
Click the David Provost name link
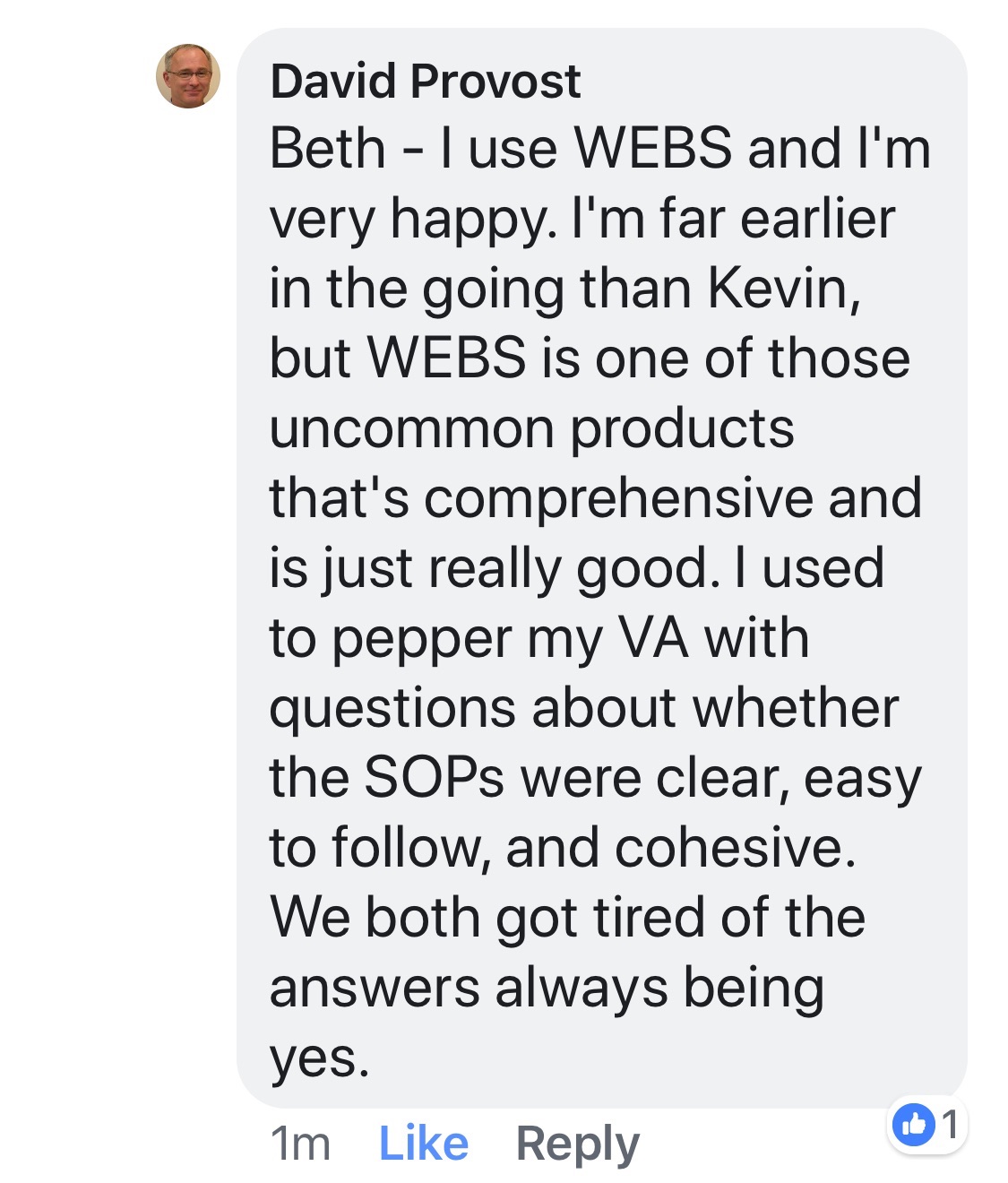pos(426,82)
